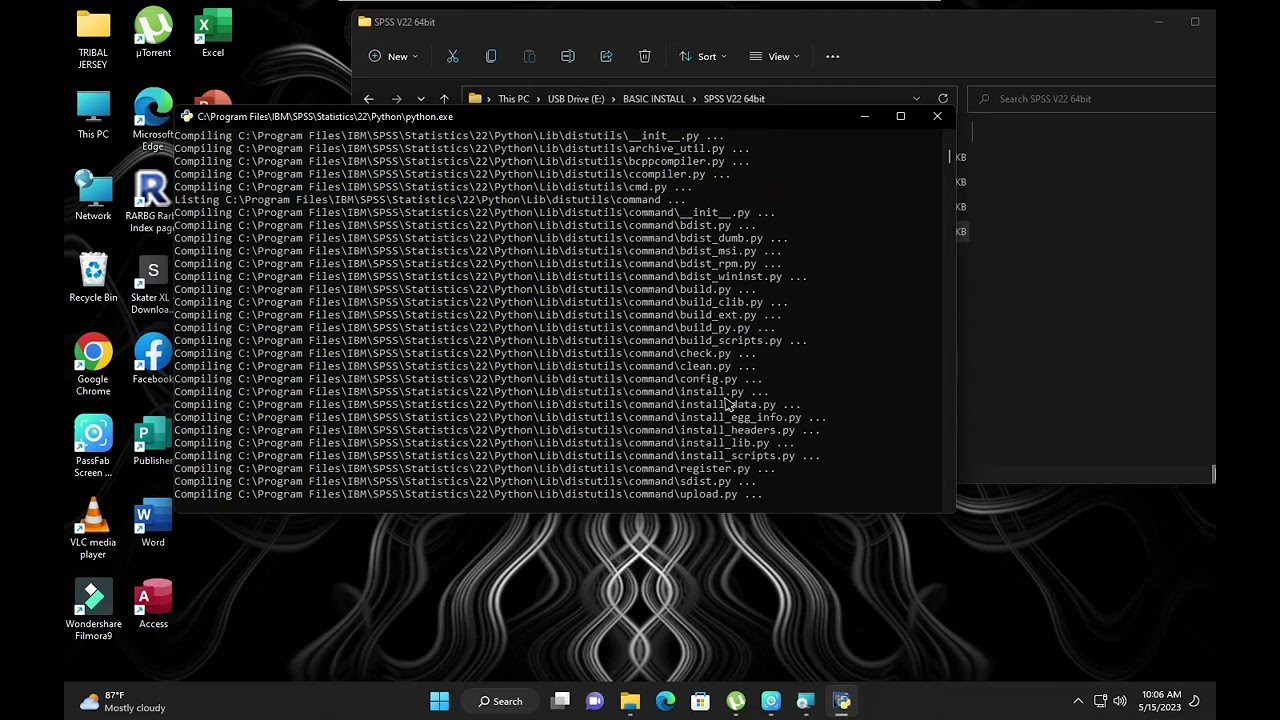Open the View dropdown in File Explorer
Viewport: 1280px width, 720px height.
[775, 57]
